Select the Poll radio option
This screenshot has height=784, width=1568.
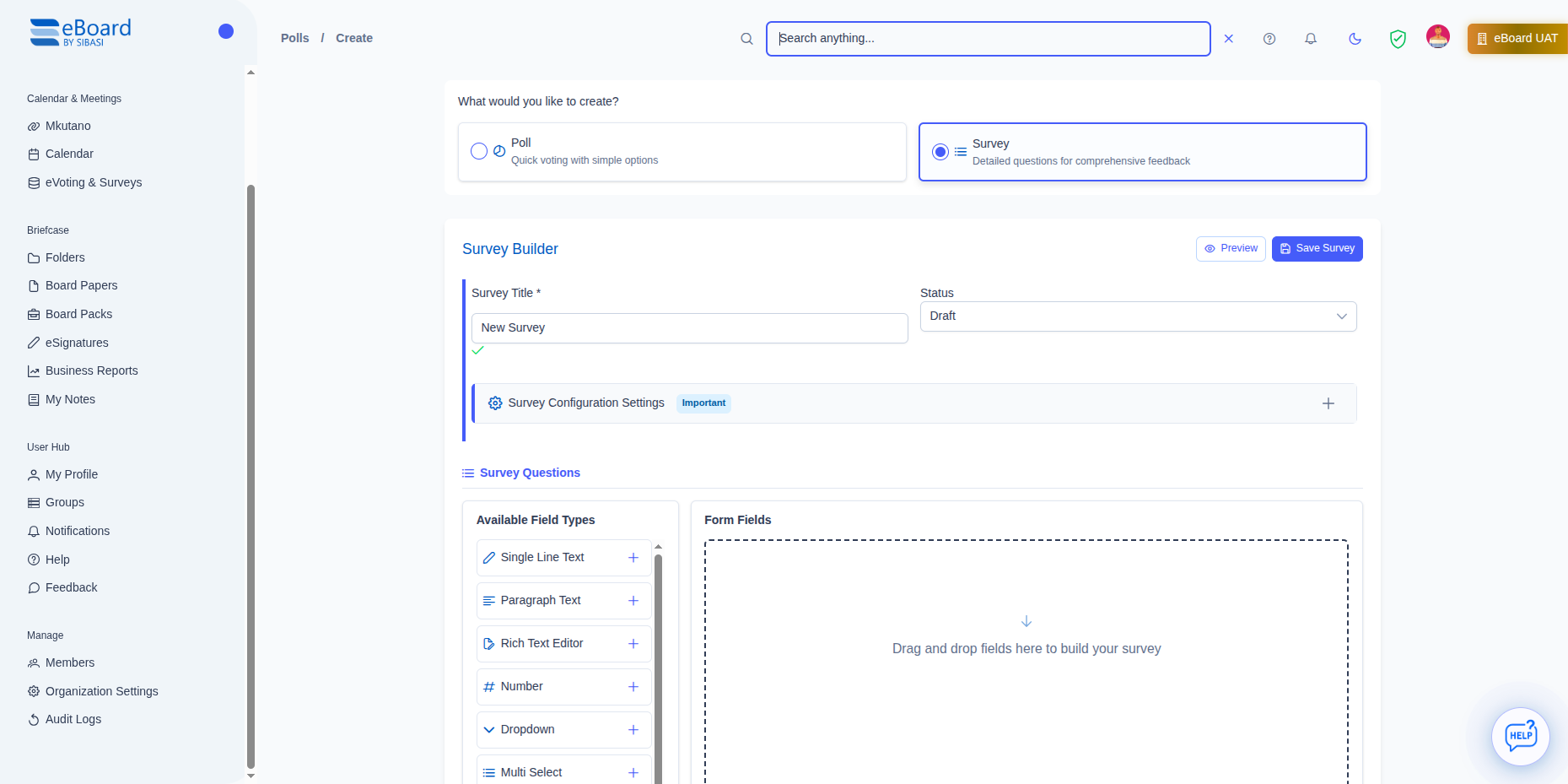479,151
